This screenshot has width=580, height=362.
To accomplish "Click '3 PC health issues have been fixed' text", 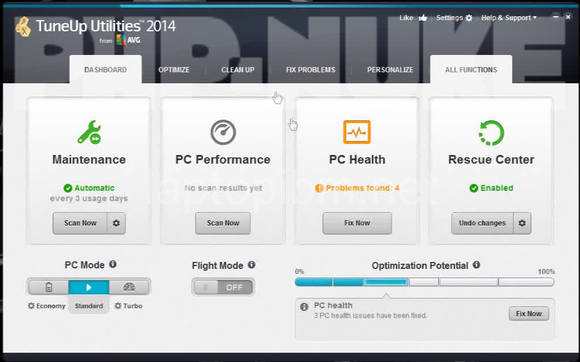I will point(370,316).
